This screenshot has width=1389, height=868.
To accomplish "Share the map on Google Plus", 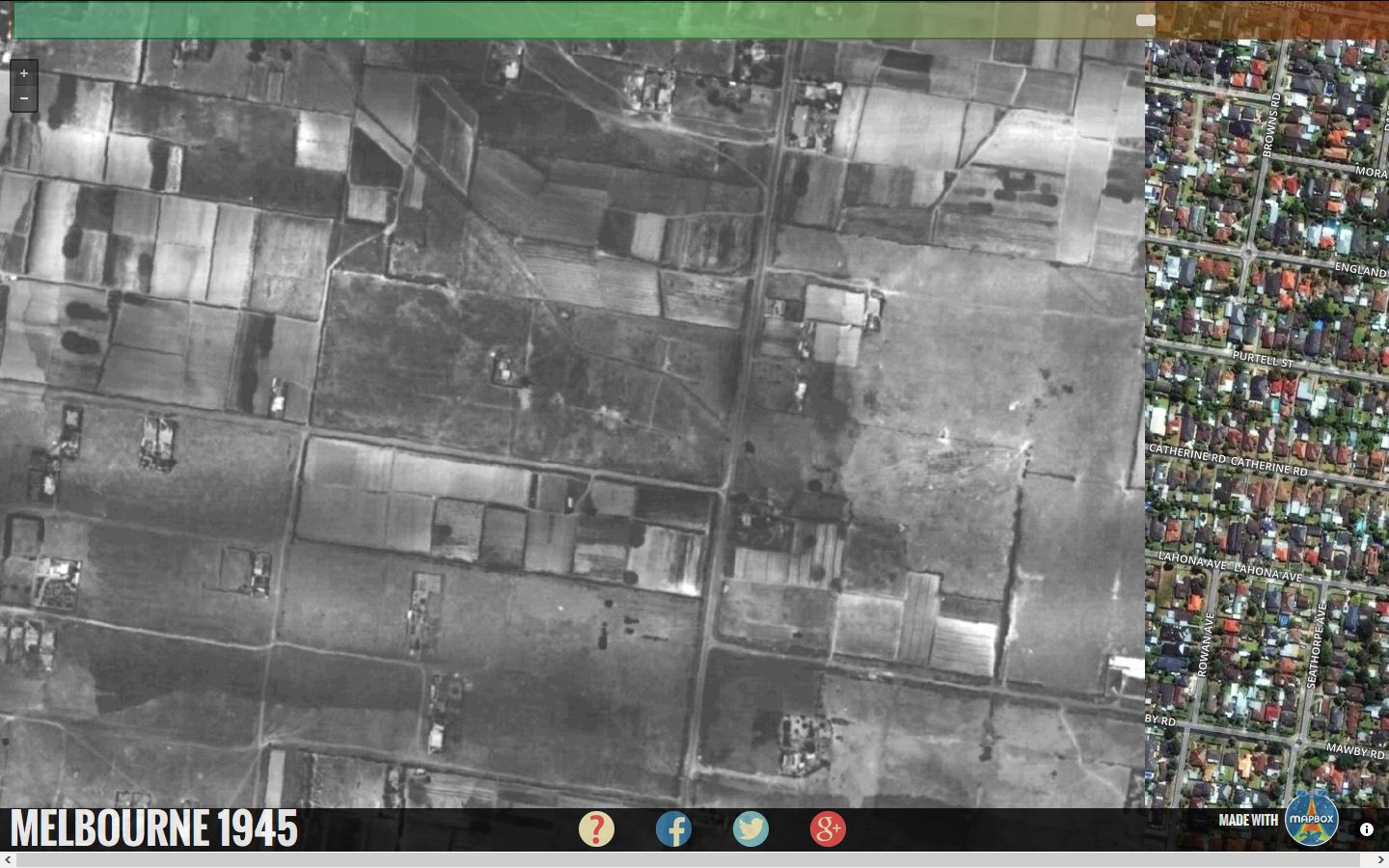I will coord(828,828).
